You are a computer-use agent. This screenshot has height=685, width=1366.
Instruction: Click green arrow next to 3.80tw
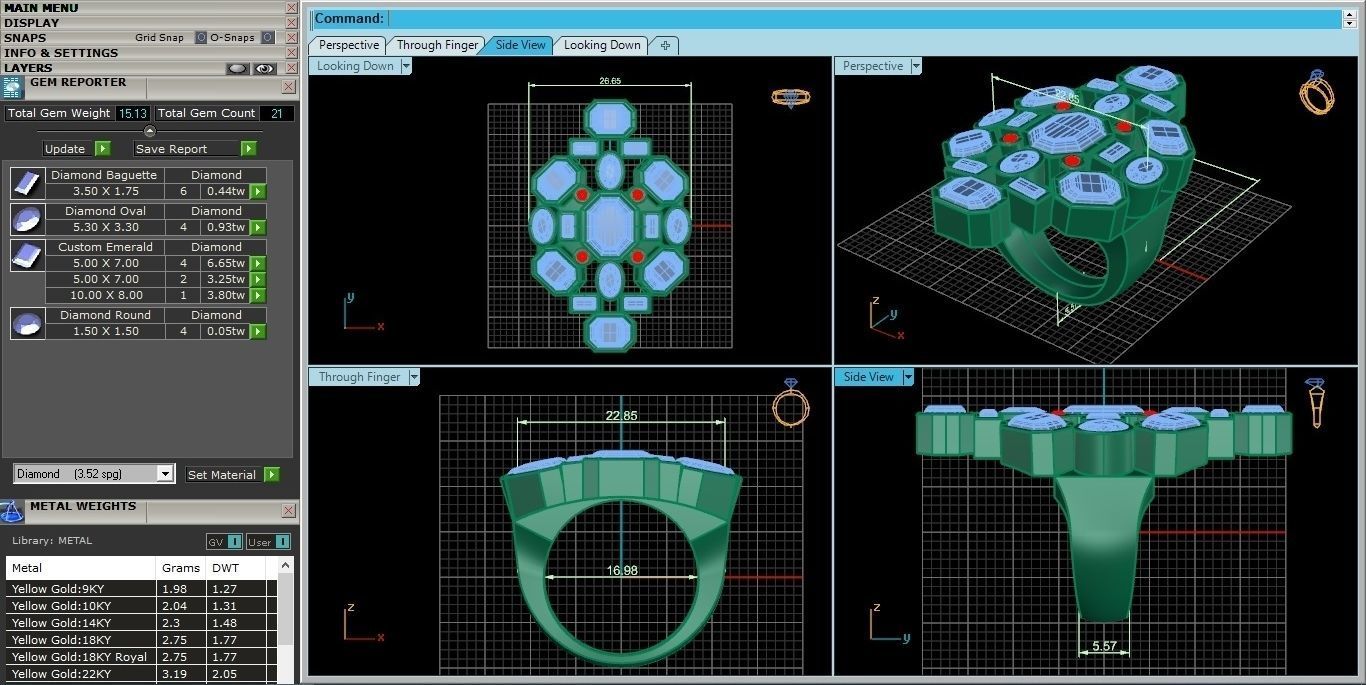coord(258,295)
